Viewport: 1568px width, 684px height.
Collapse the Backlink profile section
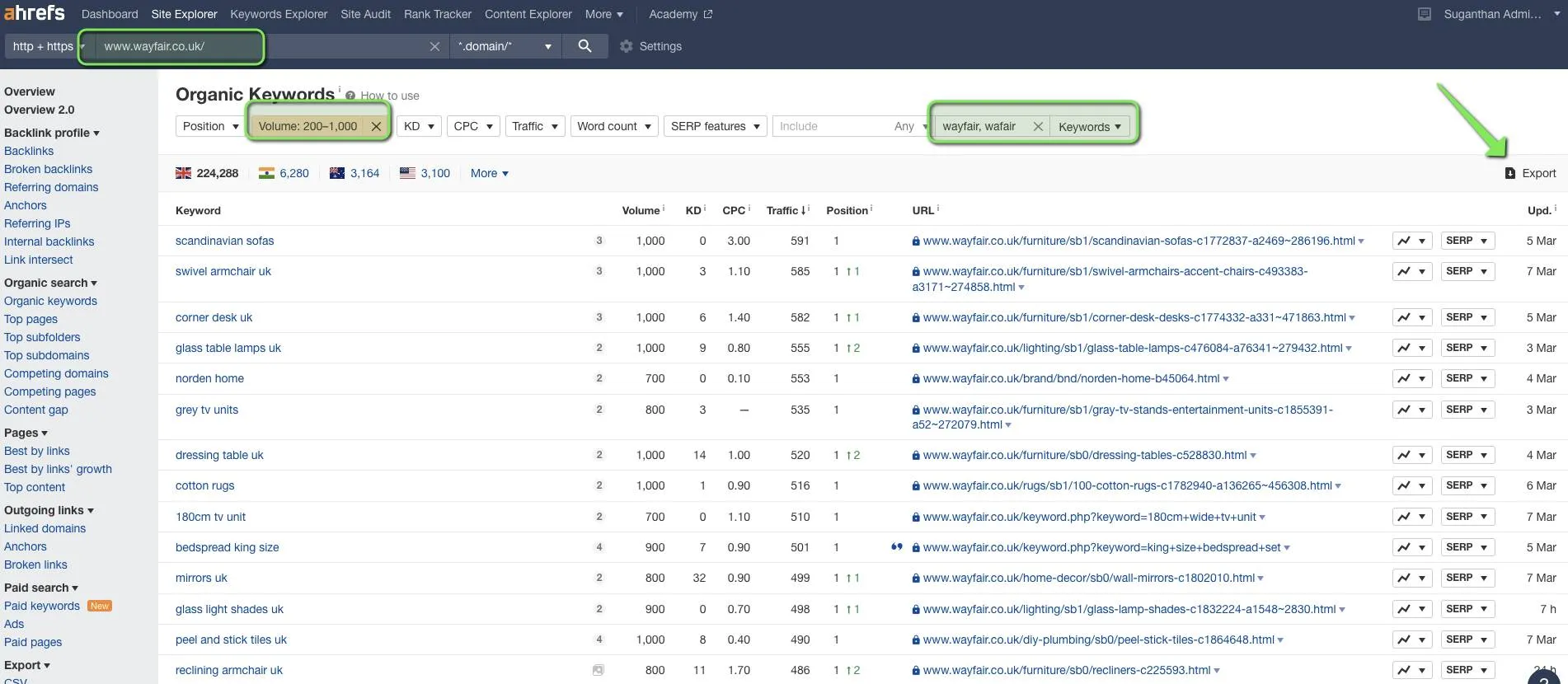[52, 133]
